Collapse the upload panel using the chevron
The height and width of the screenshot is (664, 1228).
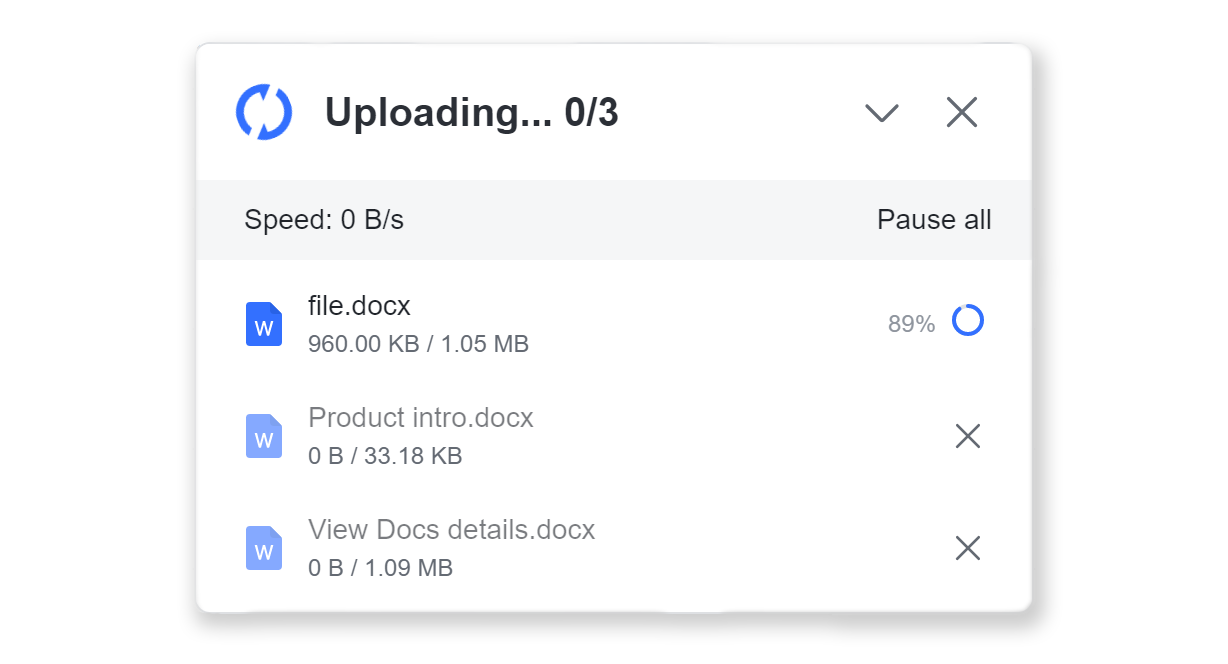(882, 113)
